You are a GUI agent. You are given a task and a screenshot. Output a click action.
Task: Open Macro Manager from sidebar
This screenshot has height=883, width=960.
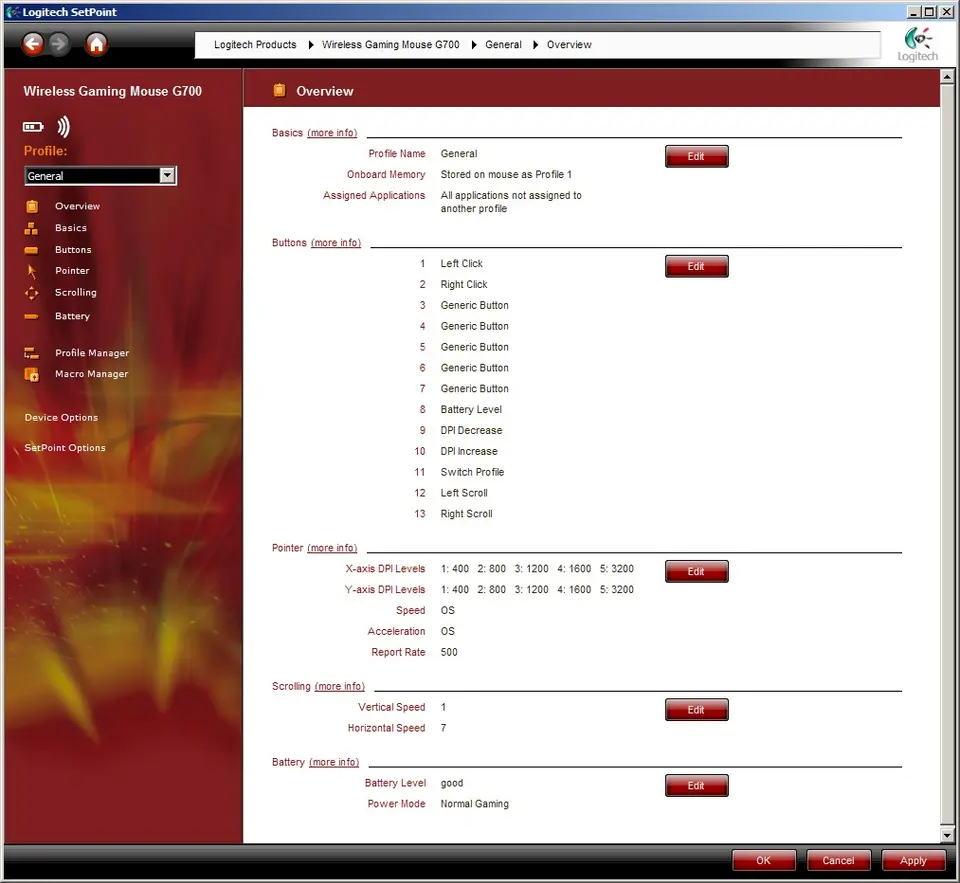91,374
